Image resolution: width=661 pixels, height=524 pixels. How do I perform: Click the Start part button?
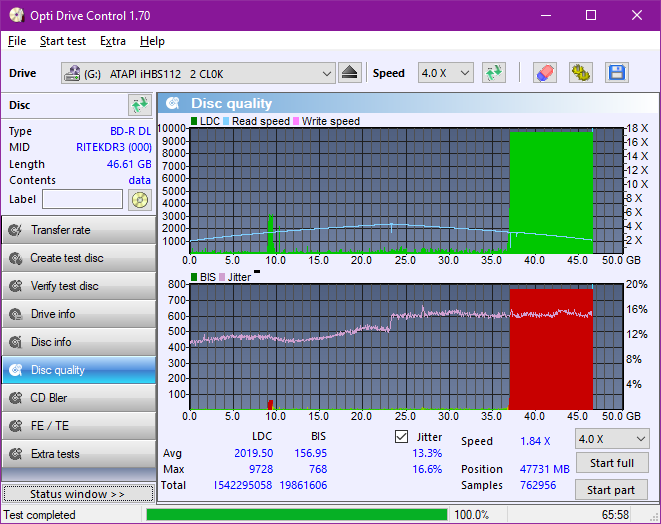[612, 490]
